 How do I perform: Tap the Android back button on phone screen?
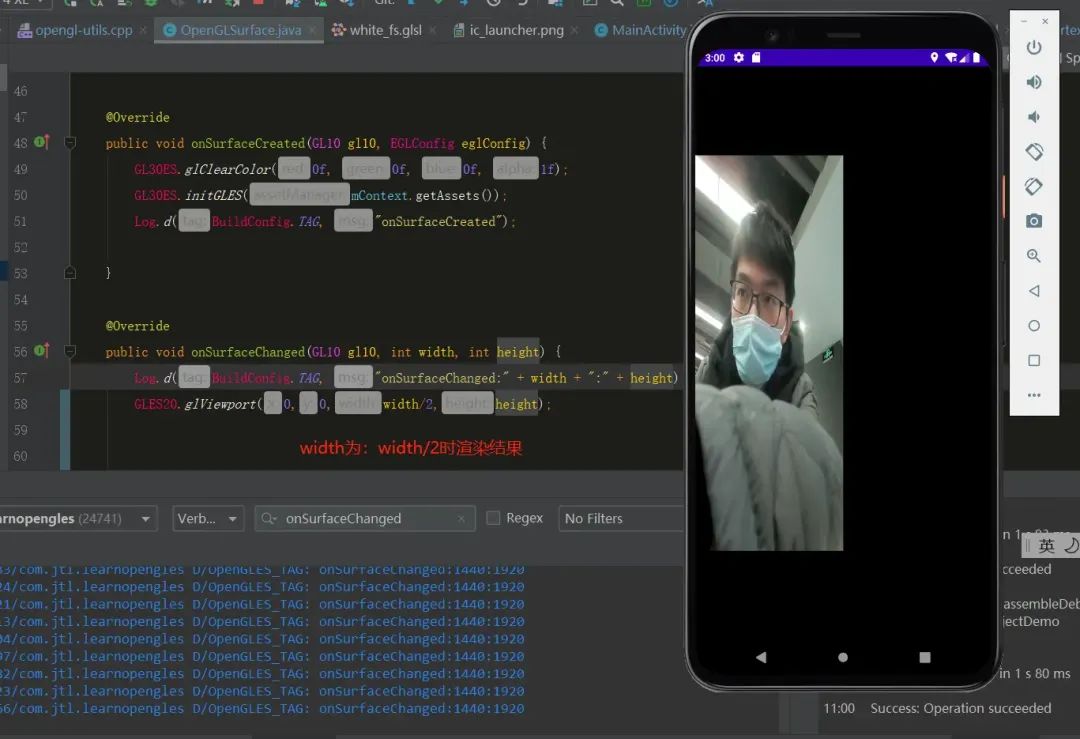761,657
